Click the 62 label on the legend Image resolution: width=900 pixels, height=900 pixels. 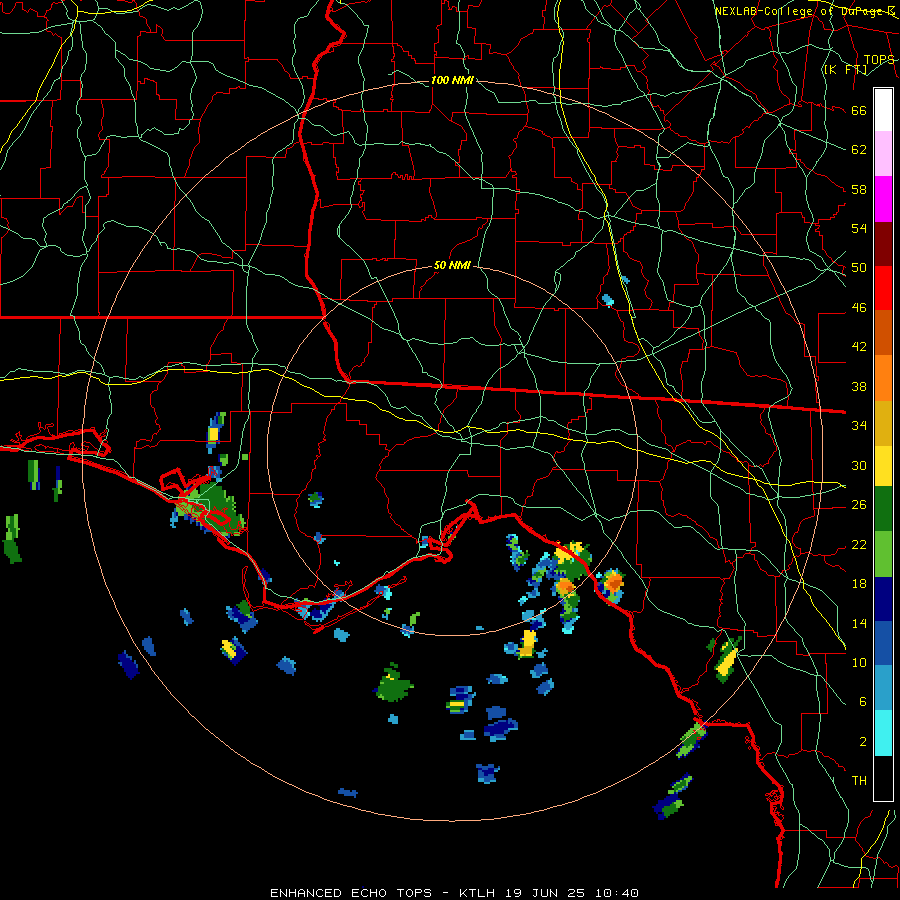859,150
